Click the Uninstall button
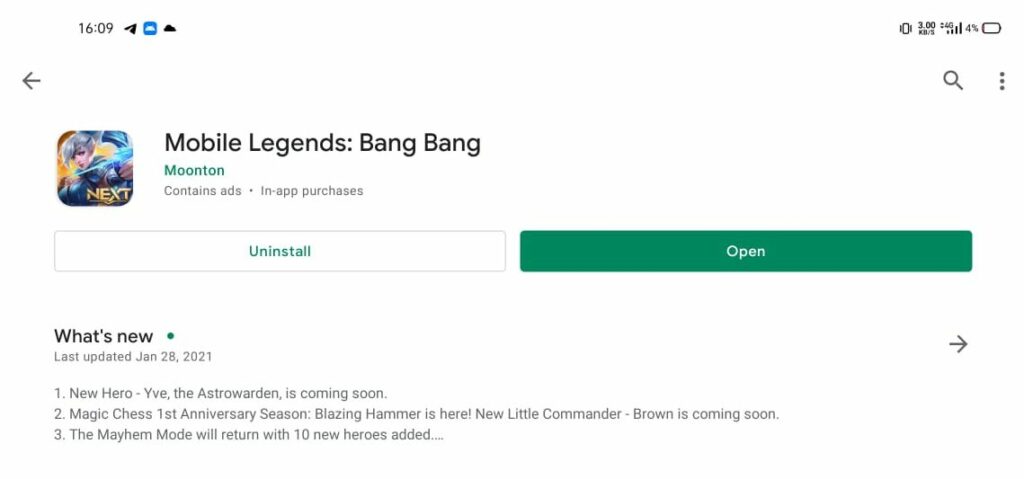Image resolution: width=1024 pixels, height=479 pixels. coord(280,251)
